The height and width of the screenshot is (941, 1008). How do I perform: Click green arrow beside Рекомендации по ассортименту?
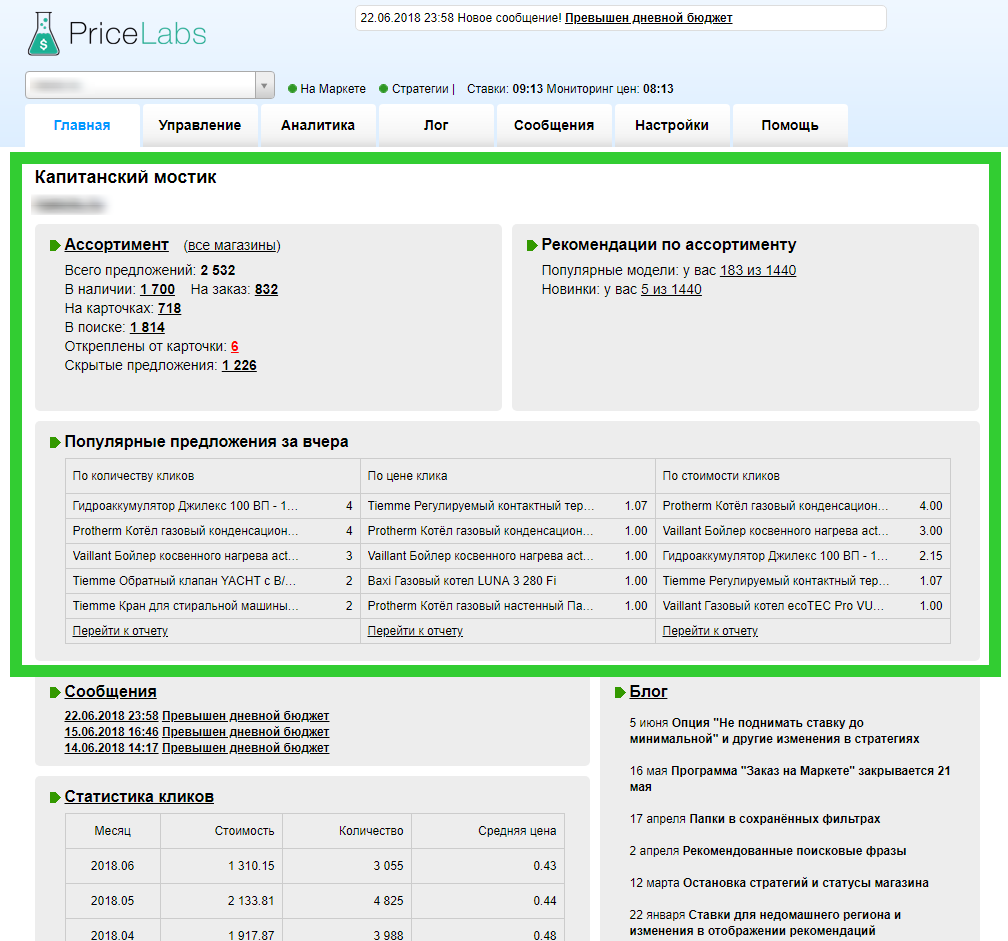click(532, 246)
